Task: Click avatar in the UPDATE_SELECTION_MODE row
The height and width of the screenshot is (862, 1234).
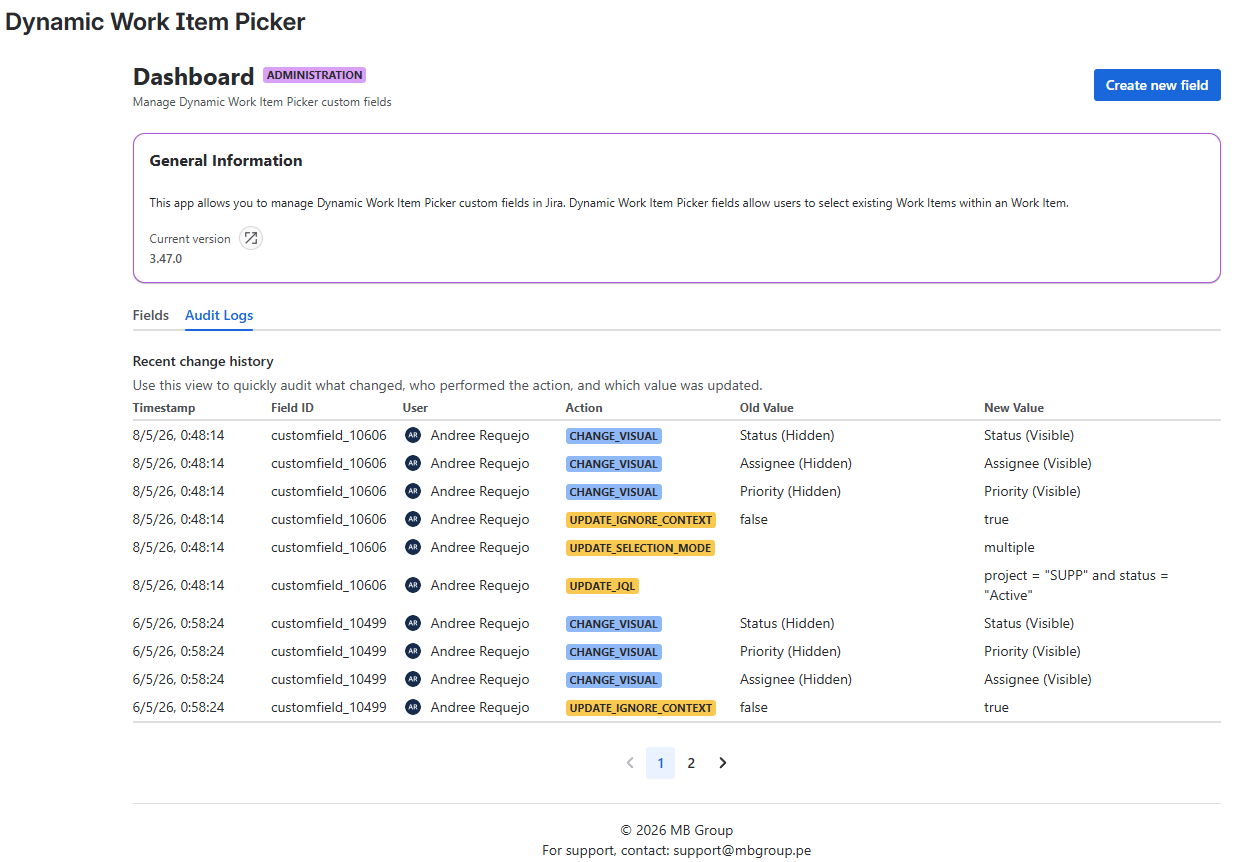Action: tap(413, 547)
